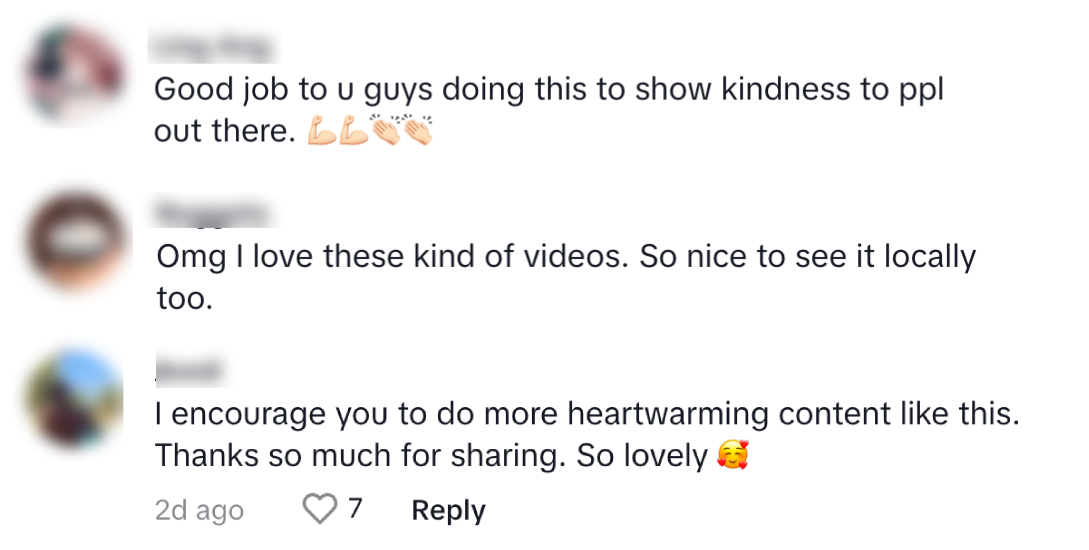This screenshot has width=1089, height=550.
Task: Click the smiling face with hearts emoji
Action: pos(733,457)
